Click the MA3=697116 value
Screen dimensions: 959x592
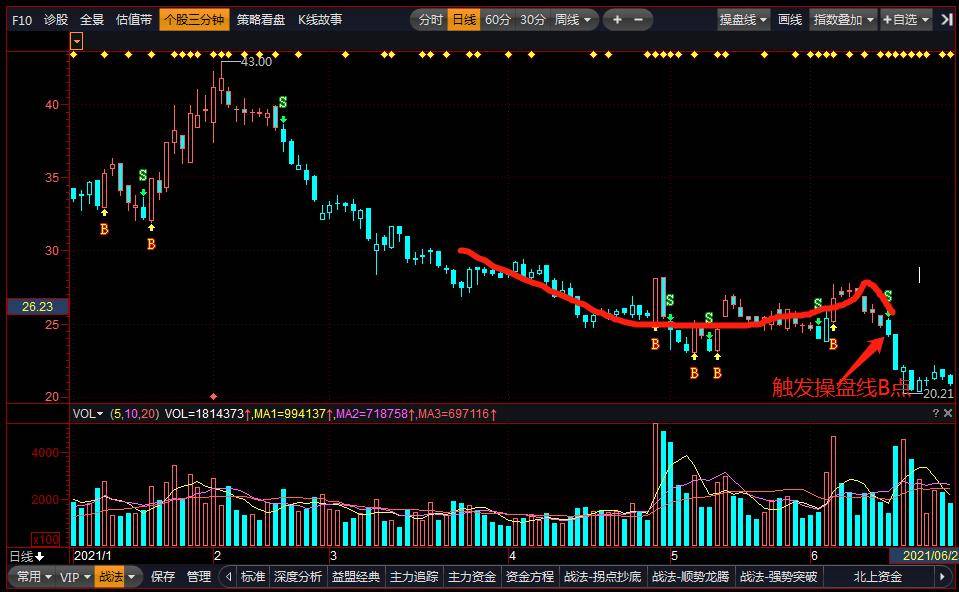(x=454, y=414)
